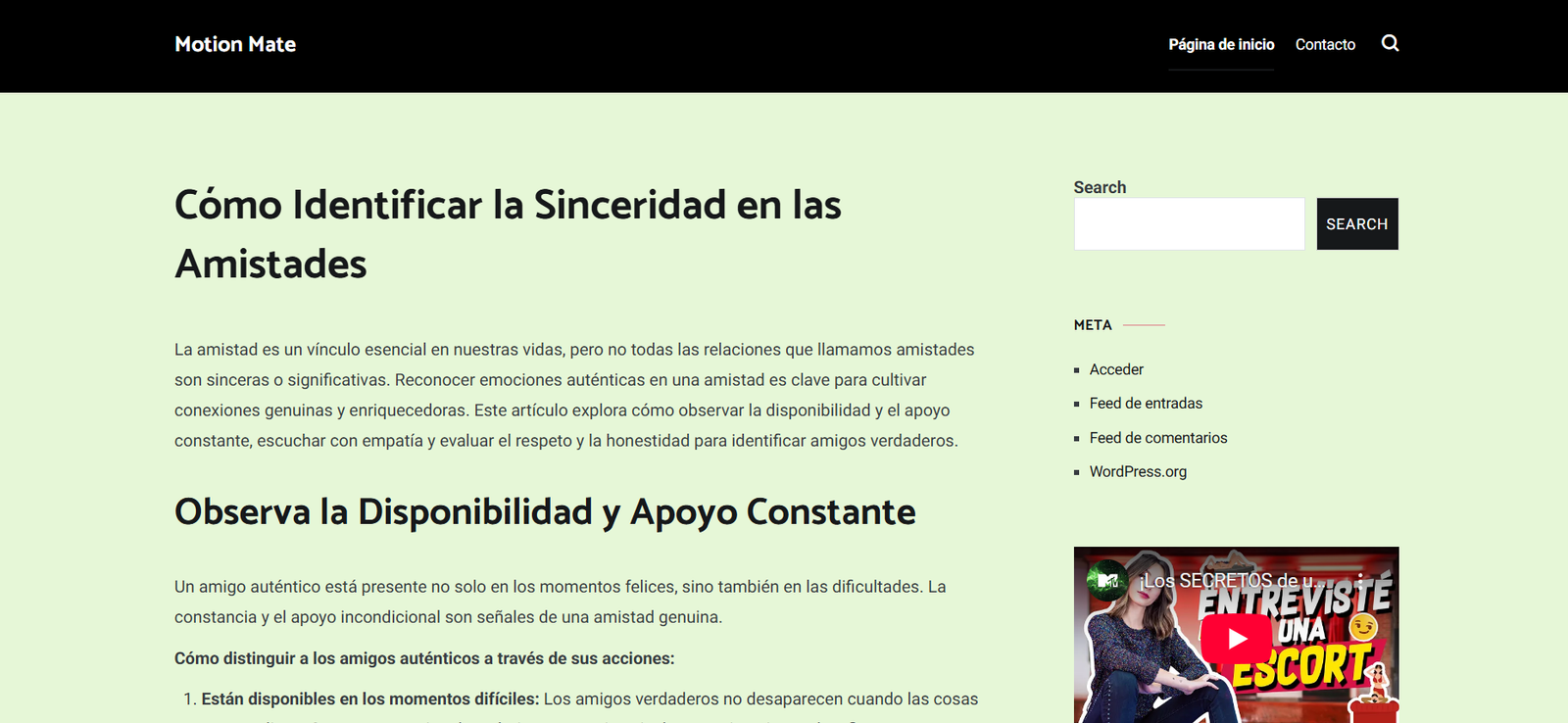Click the MTV channel avatar on video
Viewport: 1568px width, 723px height.
click(x=1107, y=580)
